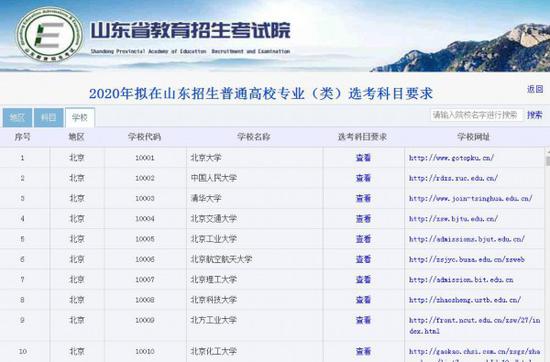Image resolution: width=550 pixels, height=362 pixels.
Task: Visit the zhaosheng.ustb.edu.cn link
Action: point(465,300)
